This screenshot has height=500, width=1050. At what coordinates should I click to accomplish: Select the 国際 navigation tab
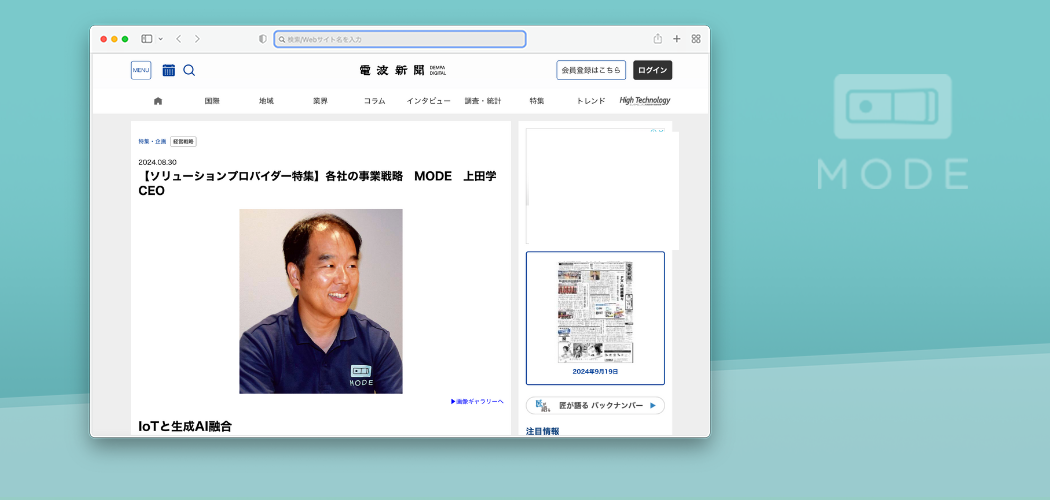coord(212,101)
